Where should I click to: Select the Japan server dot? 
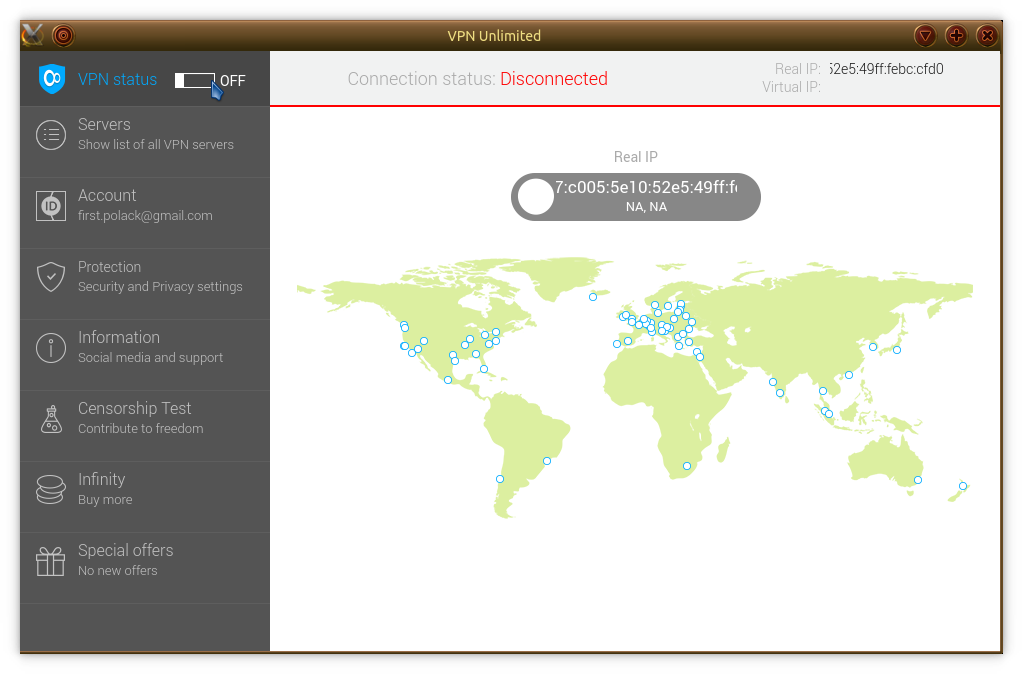[x=897, y=350]
